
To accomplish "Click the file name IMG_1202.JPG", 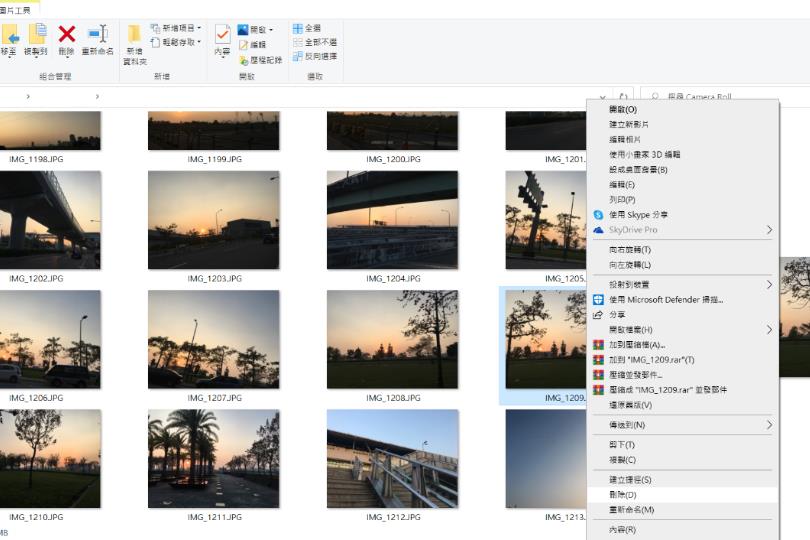I will click(36, 279).
